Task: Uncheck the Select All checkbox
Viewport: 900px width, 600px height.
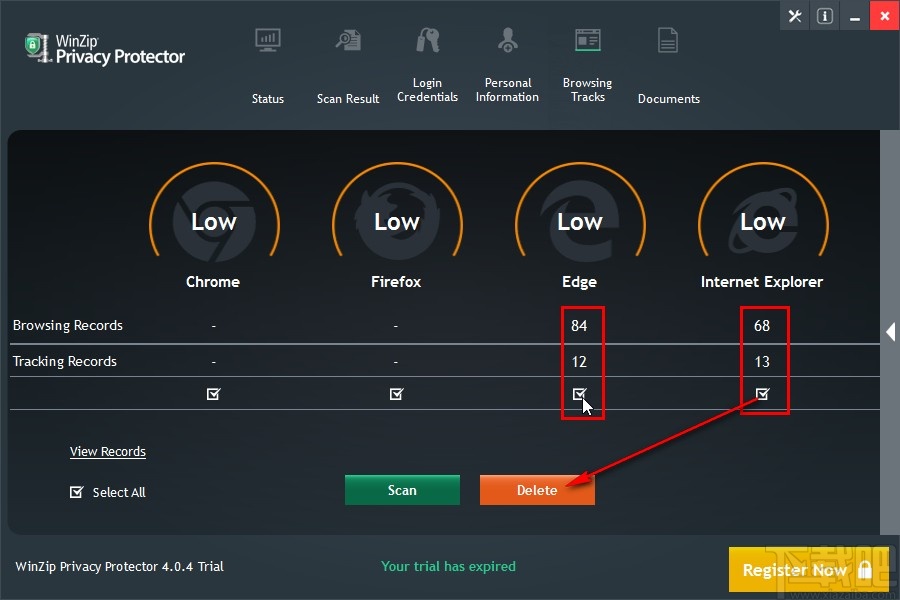Action: click(x=76, y=492)
